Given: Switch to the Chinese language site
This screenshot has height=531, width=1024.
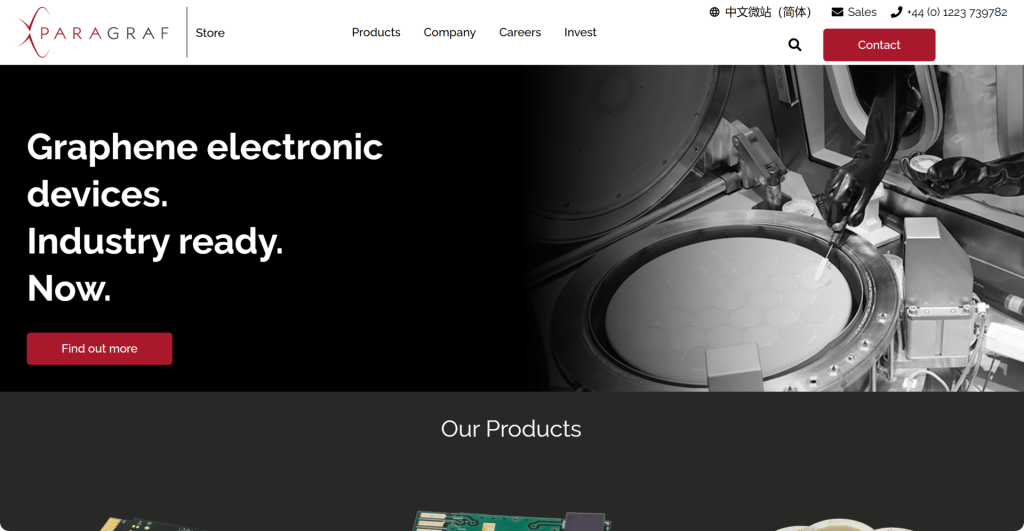Looking at the screenshot, I should (768, 12).
